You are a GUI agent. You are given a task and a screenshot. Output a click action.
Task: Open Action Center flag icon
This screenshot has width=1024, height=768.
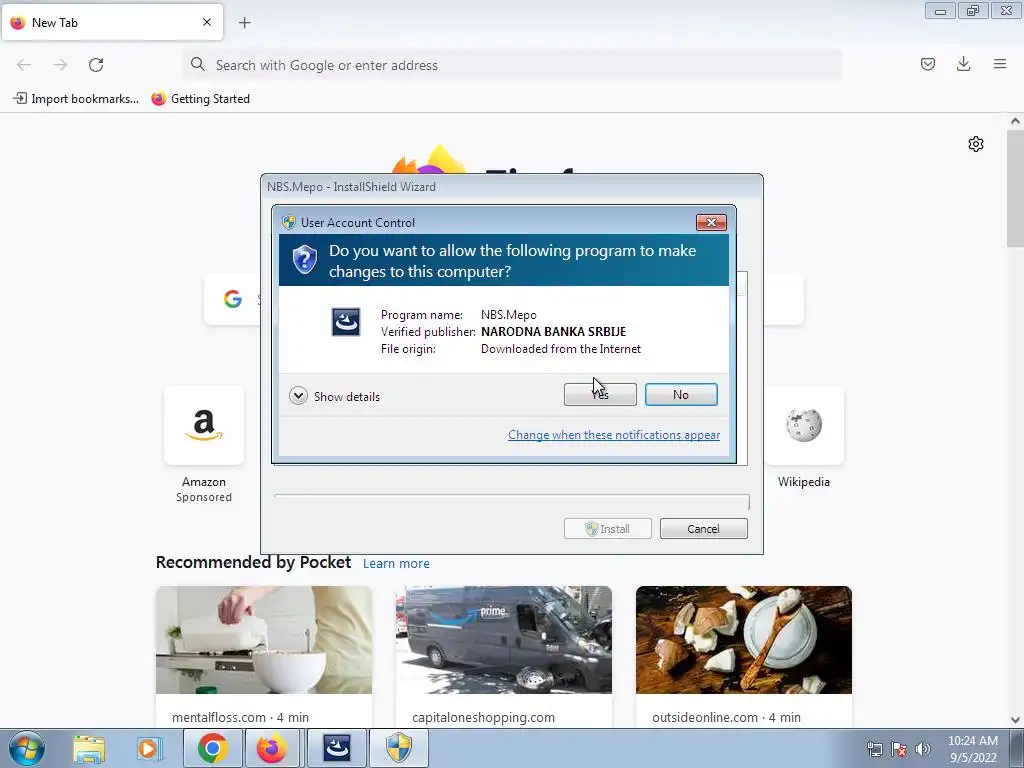pos(899,749)
